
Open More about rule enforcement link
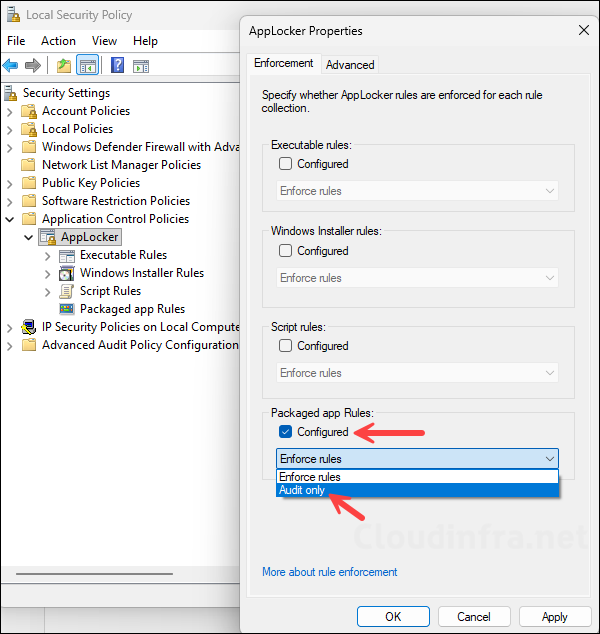click(x=330, y=572)
